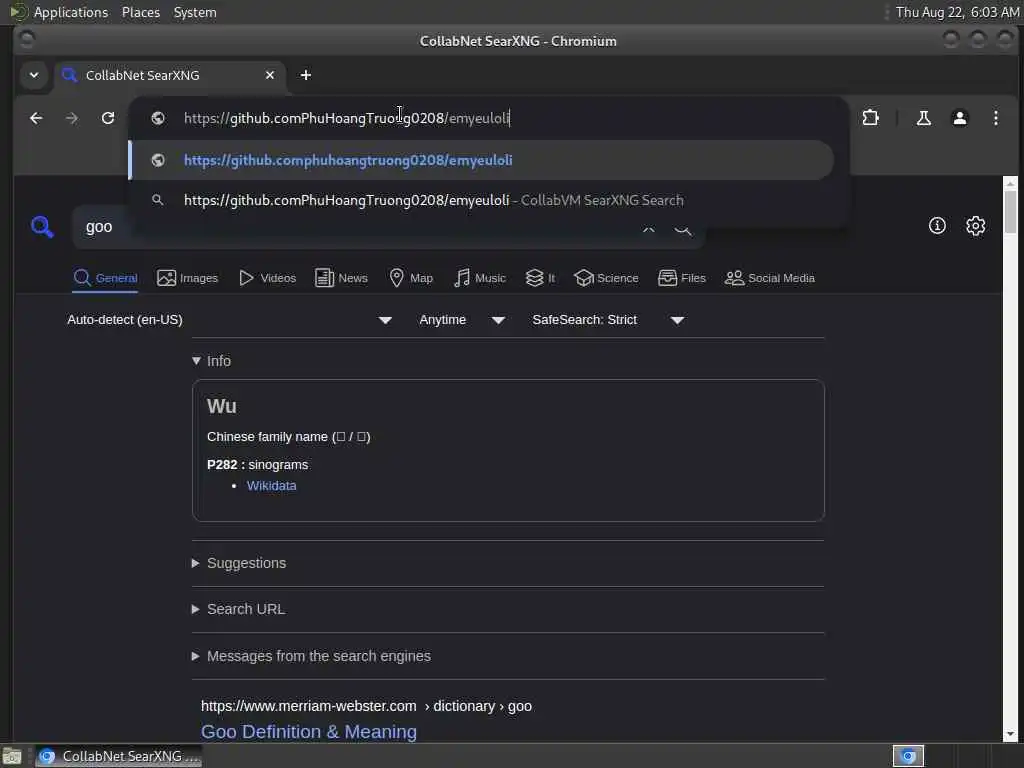Click the show desktop icon in bottom panel
Viewport: 1024px width, 768px height.
12,756
